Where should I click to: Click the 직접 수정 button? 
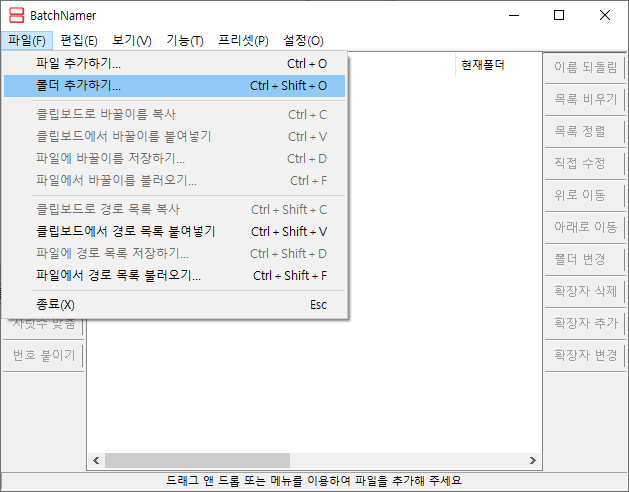[x=585, y=163]
